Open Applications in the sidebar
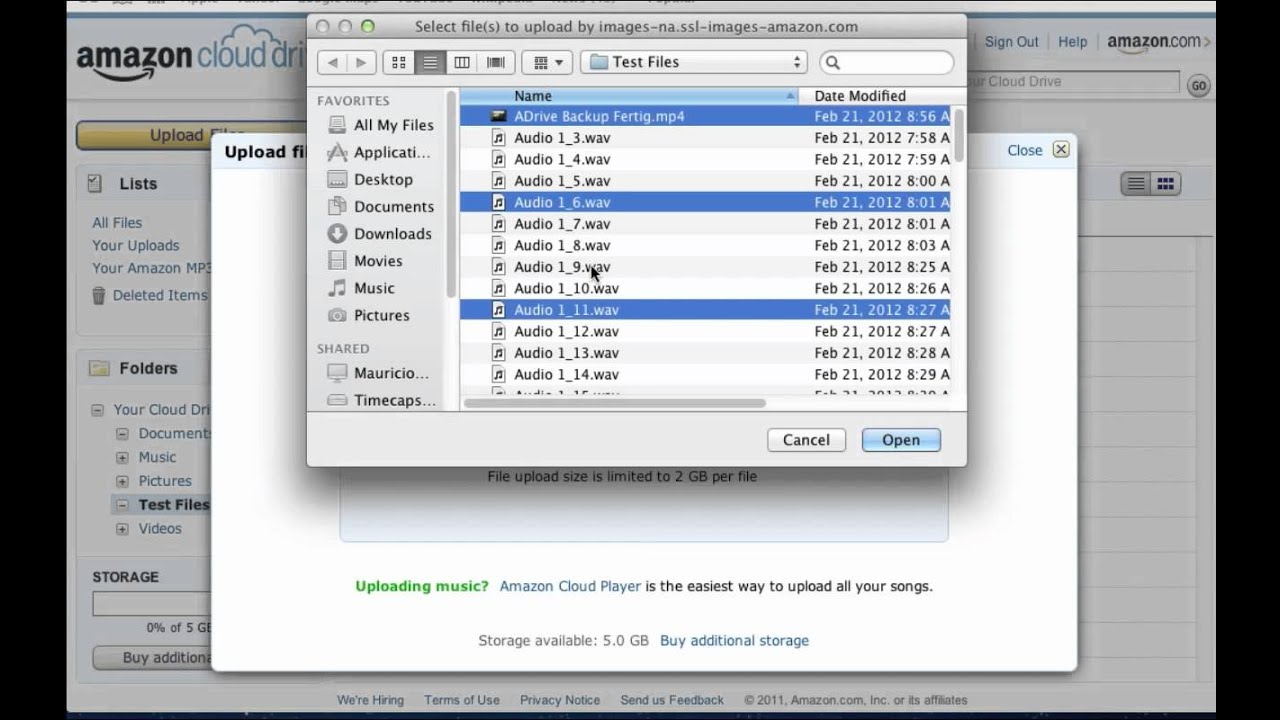The height and width of the screenshot is (720, 1280). 379,152
